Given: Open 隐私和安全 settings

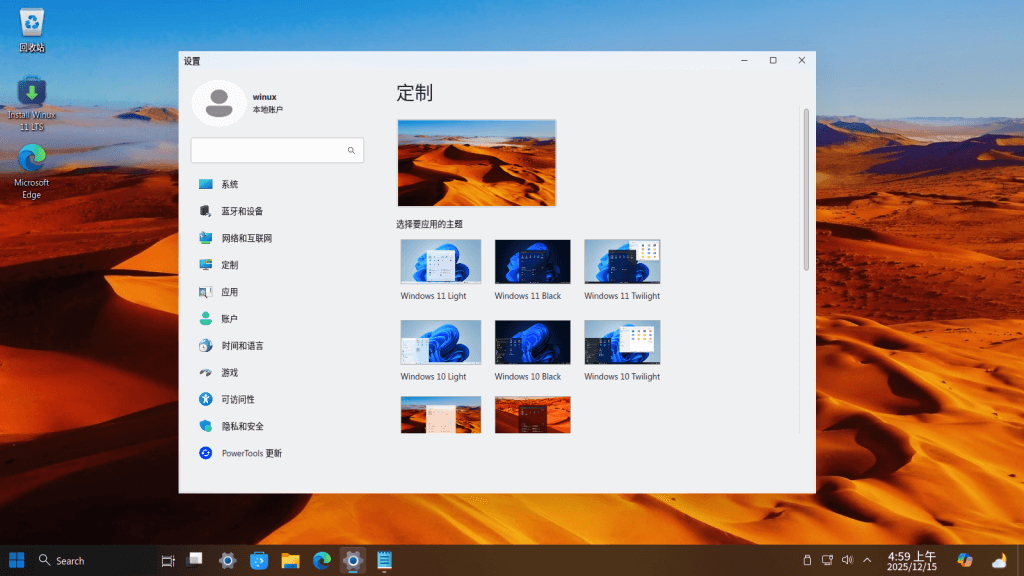Looking at the screenshot, I should [x=277, y=426].
